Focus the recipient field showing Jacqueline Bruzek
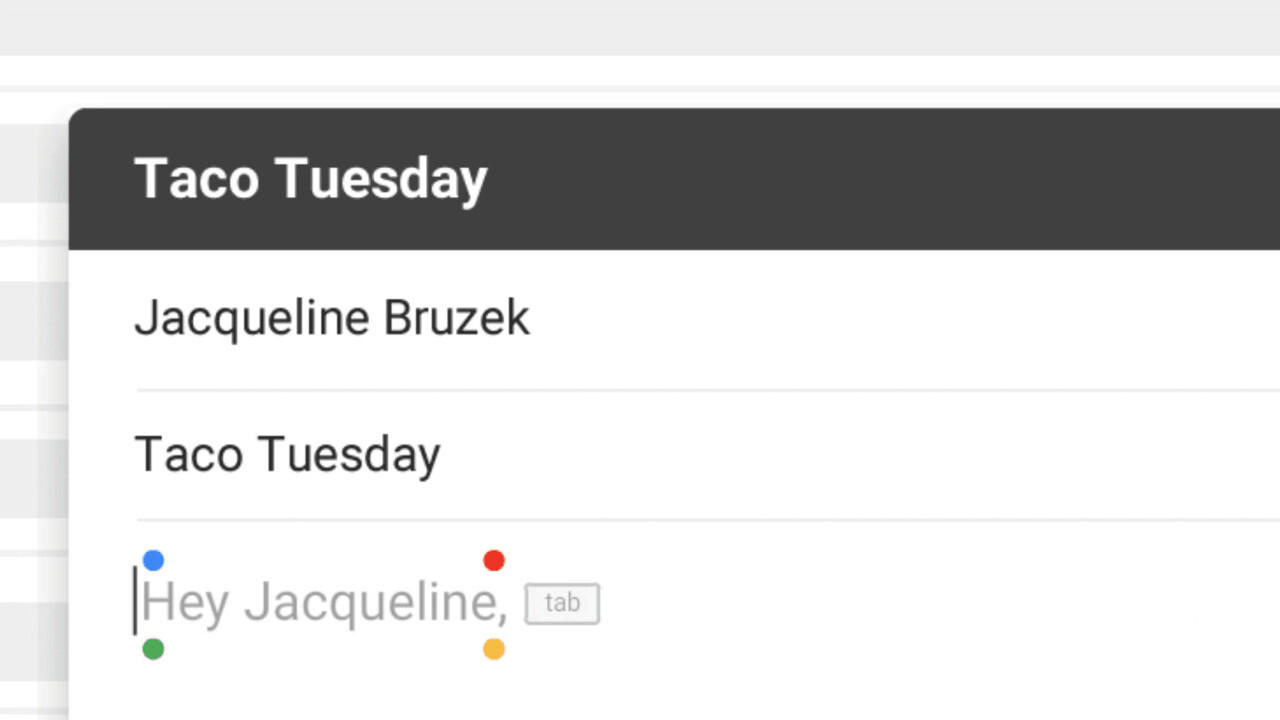1280x720 pixels. coord(700,319)
